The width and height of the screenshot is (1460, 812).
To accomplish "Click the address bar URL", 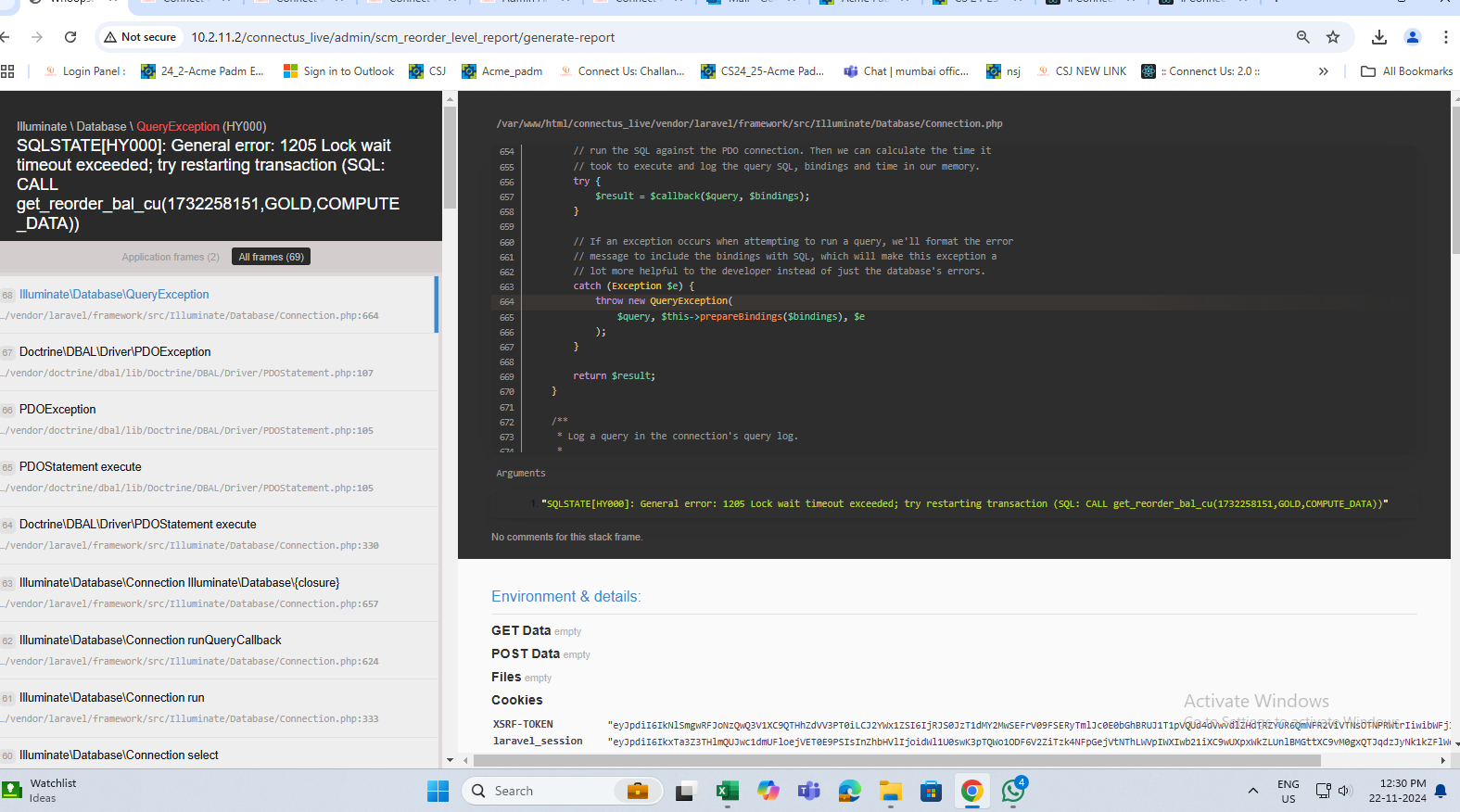I will coord(403,37).
